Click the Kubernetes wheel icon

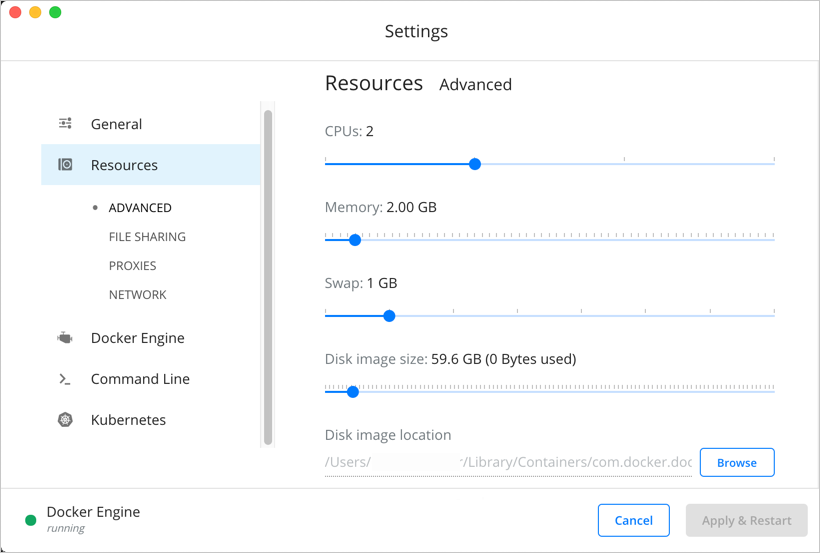[65, 420]
